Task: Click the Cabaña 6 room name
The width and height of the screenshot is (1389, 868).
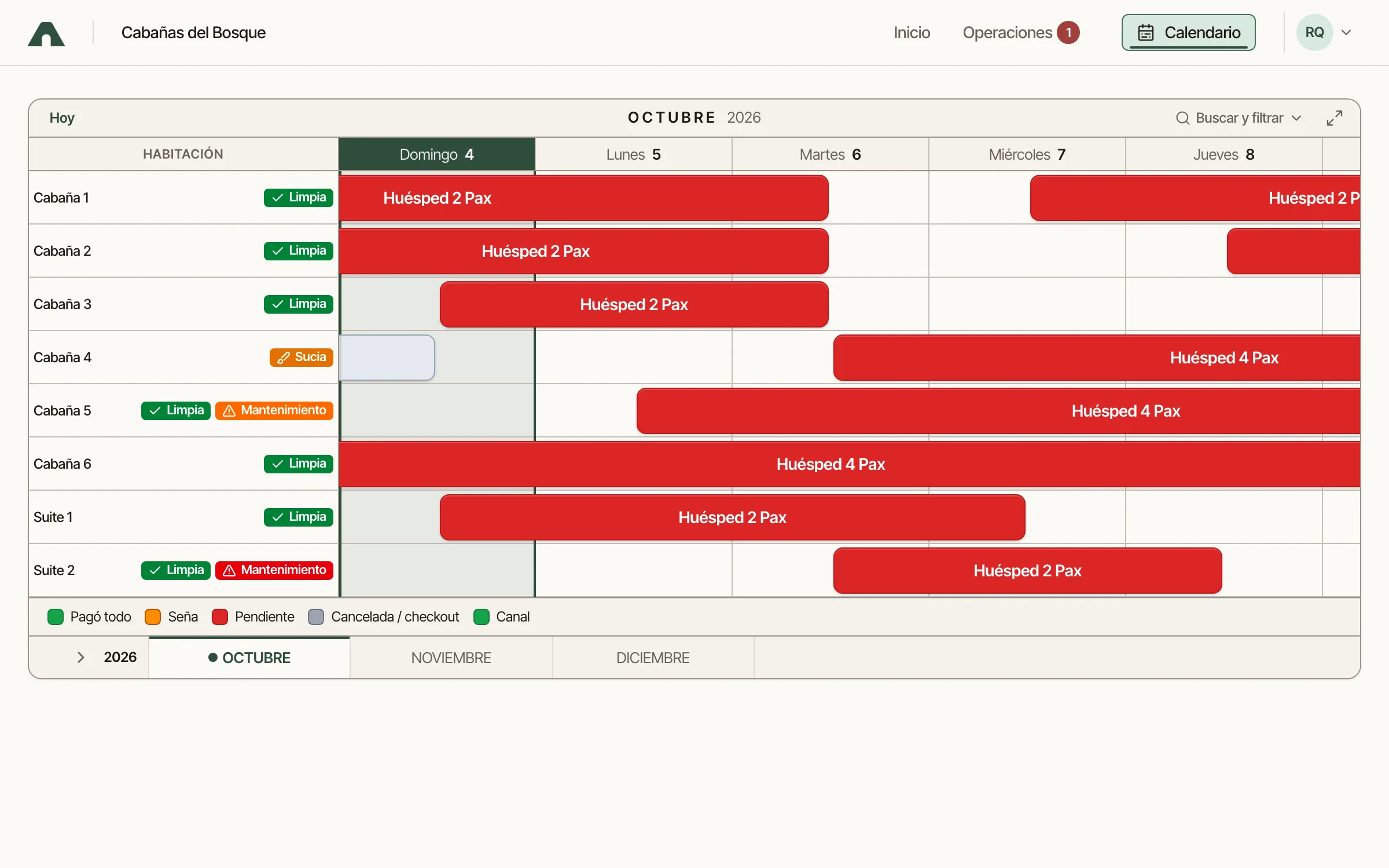Action: coord(63,464)
